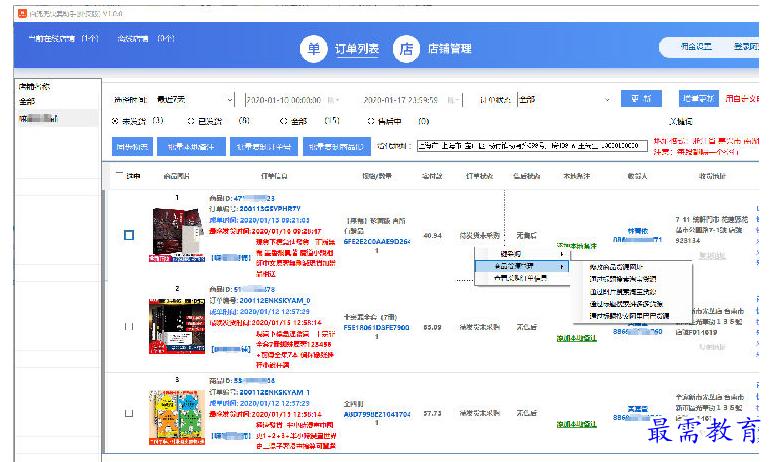The width and height of the screenshot is (769, 462).
Task: Click order number 200113GSVPHR7V
Action: [x=270, y=208]
